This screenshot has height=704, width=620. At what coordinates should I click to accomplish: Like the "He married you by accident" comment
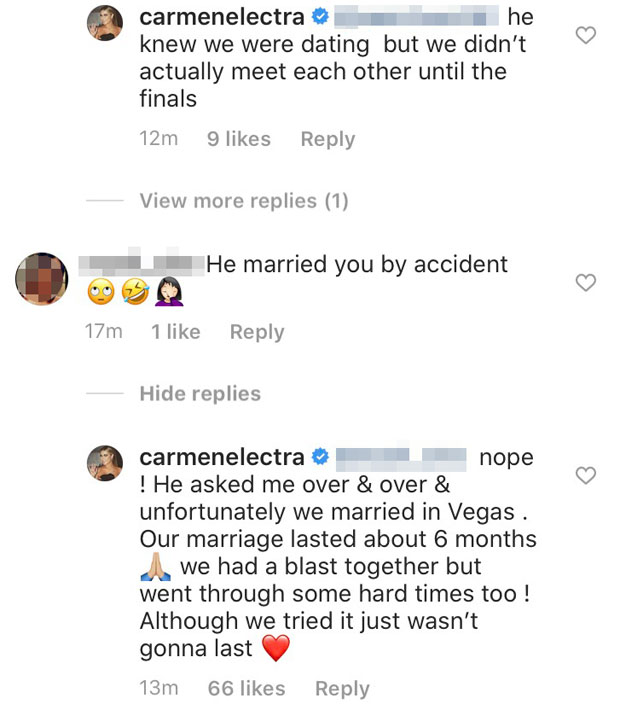587,283
